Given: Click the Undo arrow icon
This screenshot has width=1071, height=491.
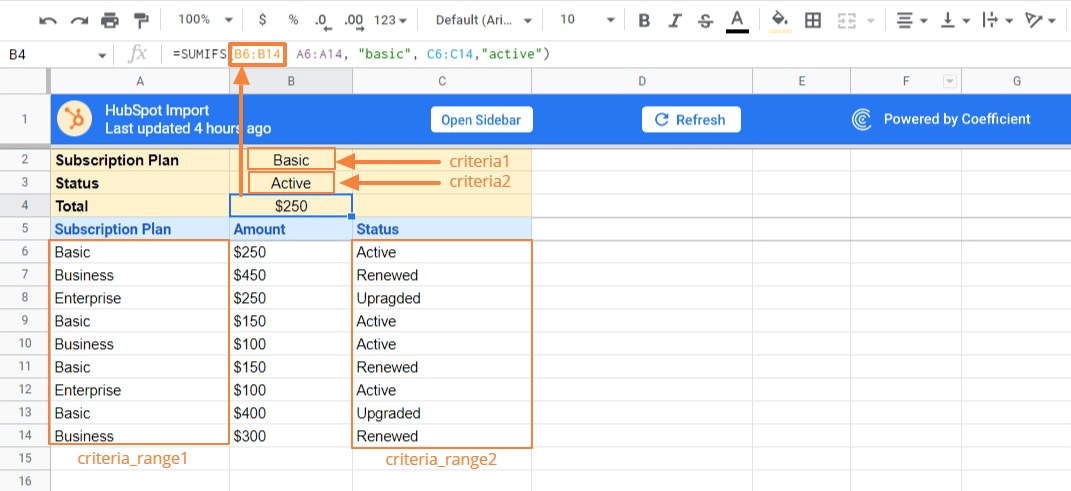Looking at the screenshot, I should pyautogui.click(x=48, y=20).
